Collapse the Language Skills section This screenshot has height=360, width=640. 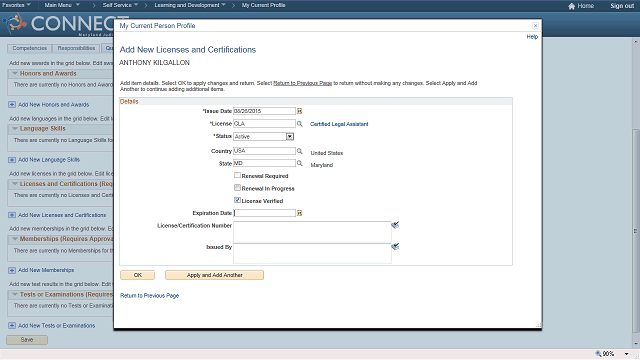pyautogui.click(x=15, y=129)
